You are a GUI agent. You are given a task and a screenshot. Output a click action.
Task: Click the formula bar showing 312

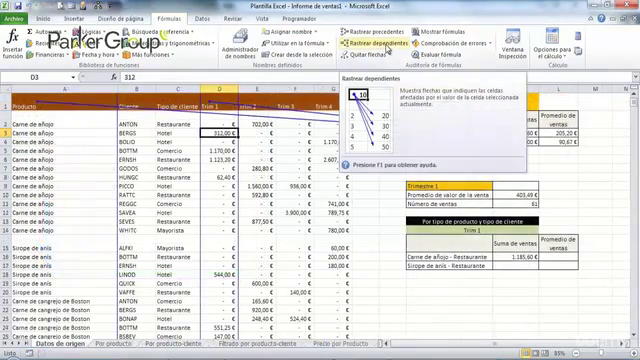click(x=376, y=77)
